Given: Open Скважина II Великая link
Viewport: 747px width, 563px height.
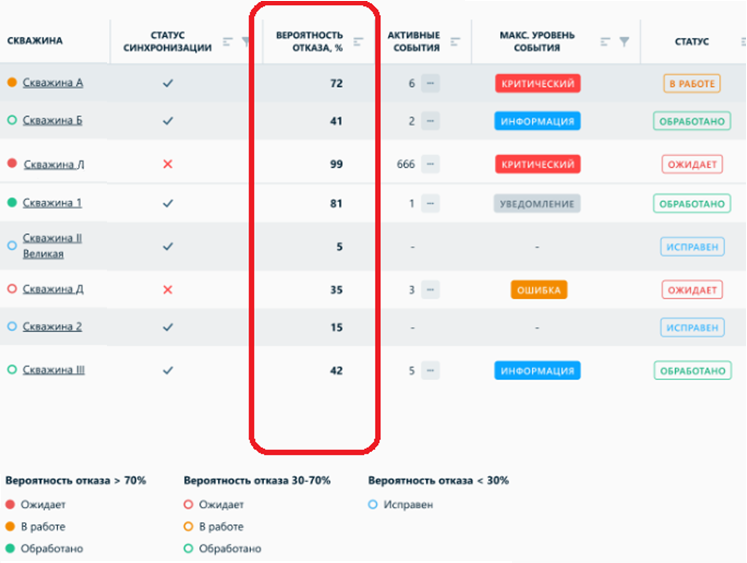Looking at the screenshot, I should 52,246.
